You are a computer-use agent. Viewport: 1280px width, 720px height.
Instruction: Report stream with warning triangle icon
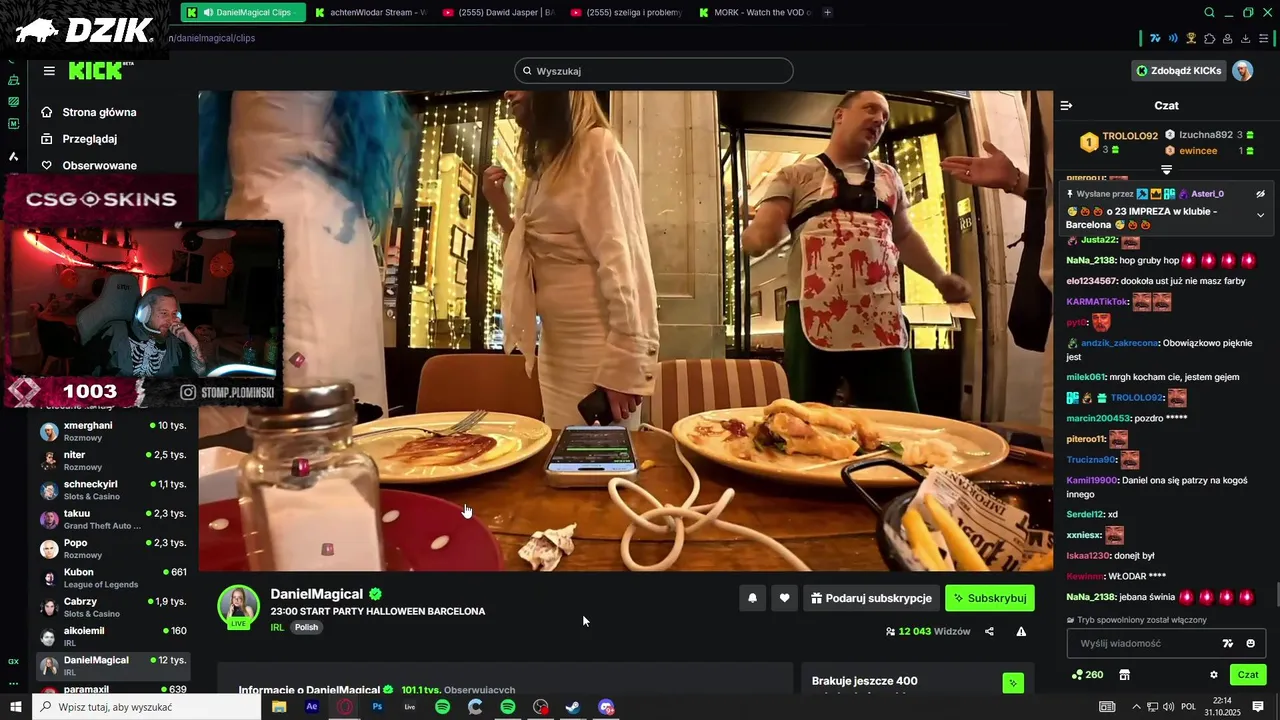(1021, 631)
